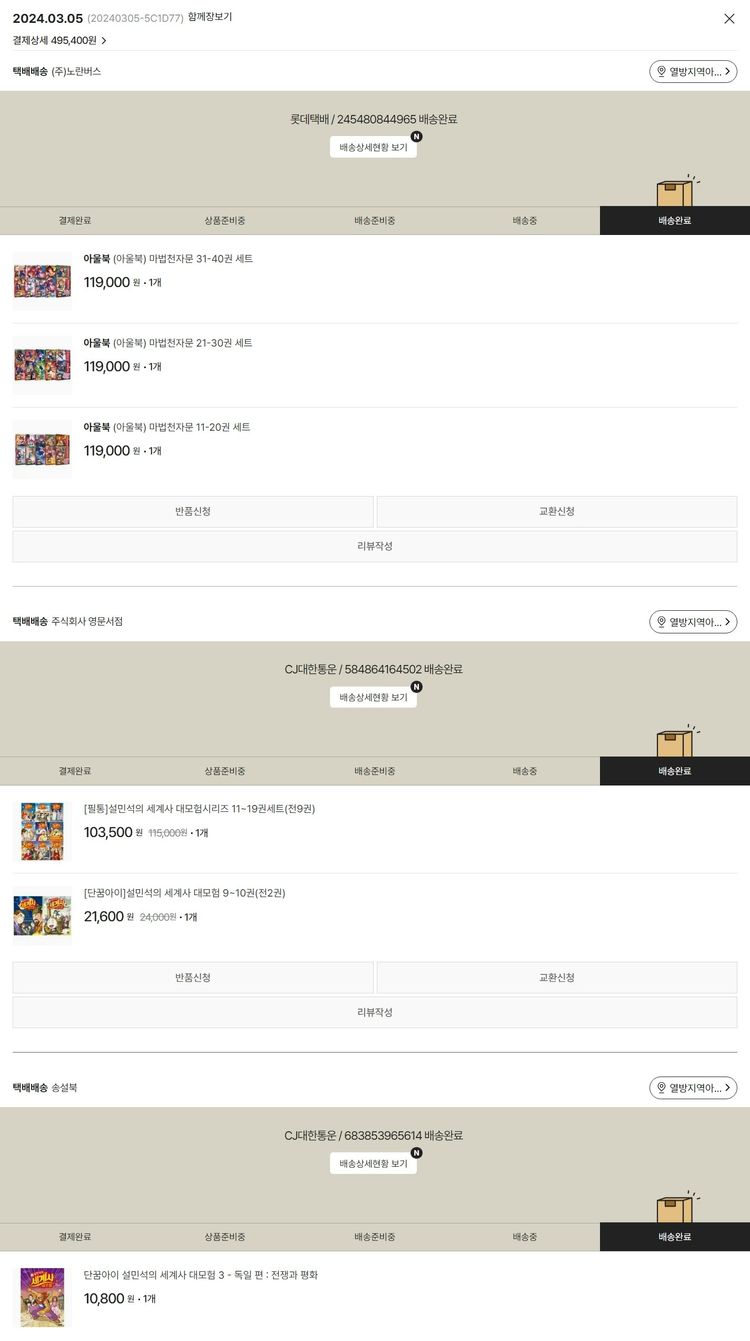This screenshot has height=1341, width=750.
Task: Open 세계사 대모험 3 독일 편 thumbnail
Action: (x=42, y=1297)
